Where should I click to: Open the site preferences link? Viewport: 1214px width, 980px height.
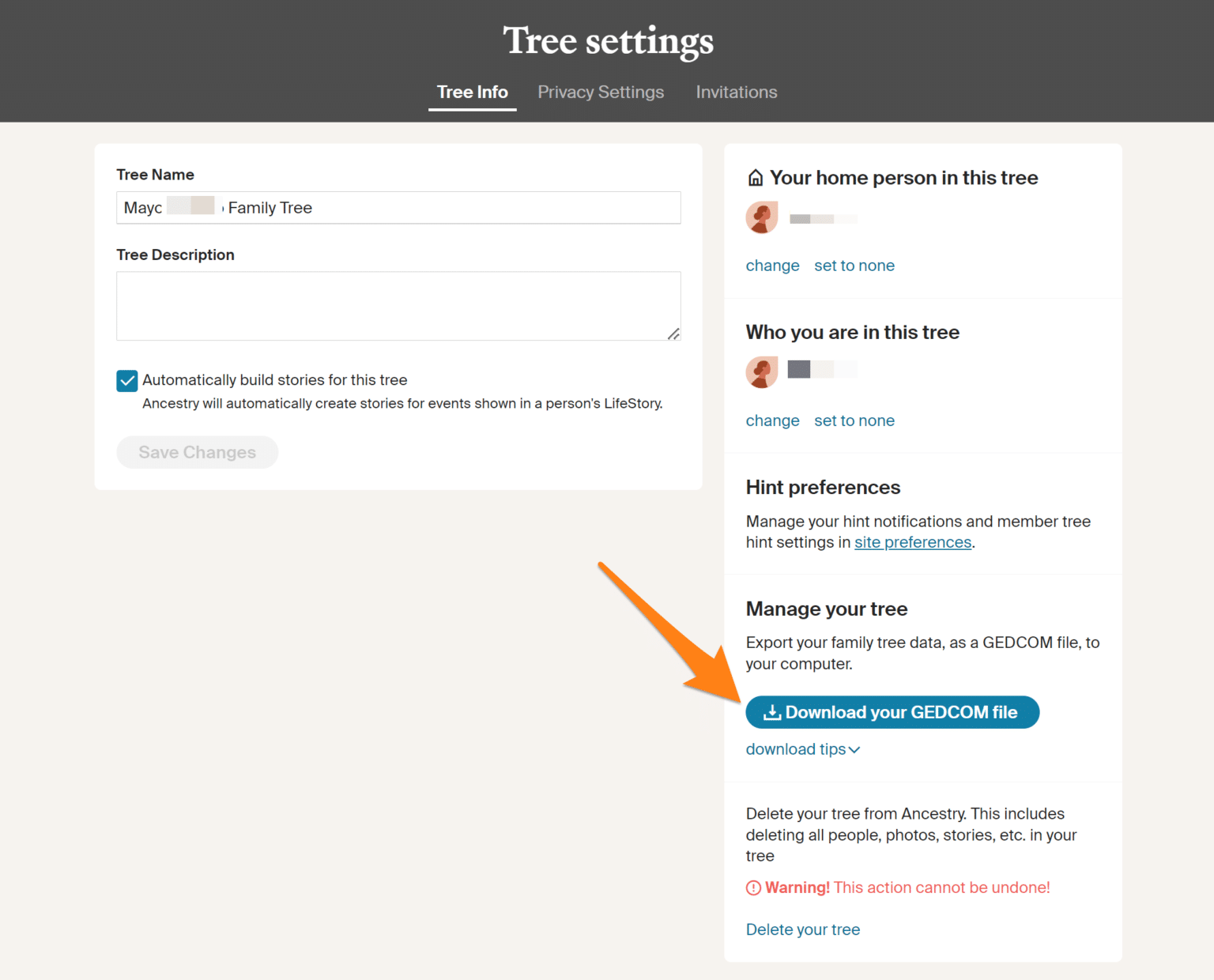click(913, 542)
